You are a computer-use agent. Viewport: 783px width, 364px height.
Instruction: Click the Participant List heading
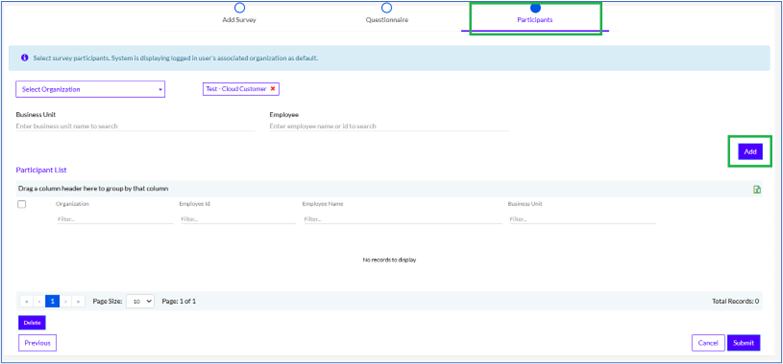[41, 170]
